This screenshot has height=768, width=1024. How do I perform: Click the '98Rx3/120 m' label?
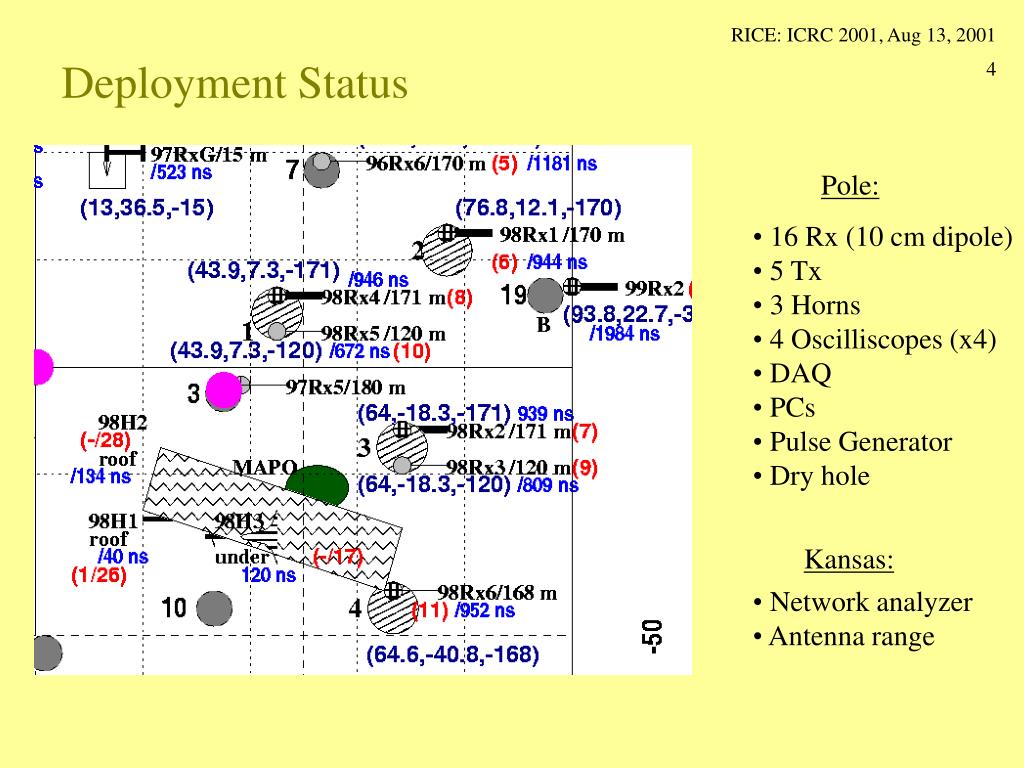click(x=509, y=468)
